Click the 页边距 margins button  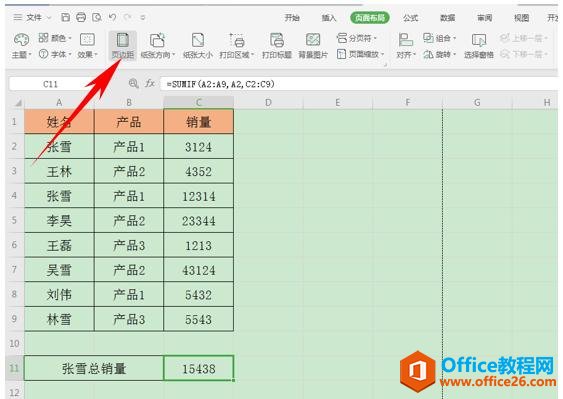(x=122, y=46)
